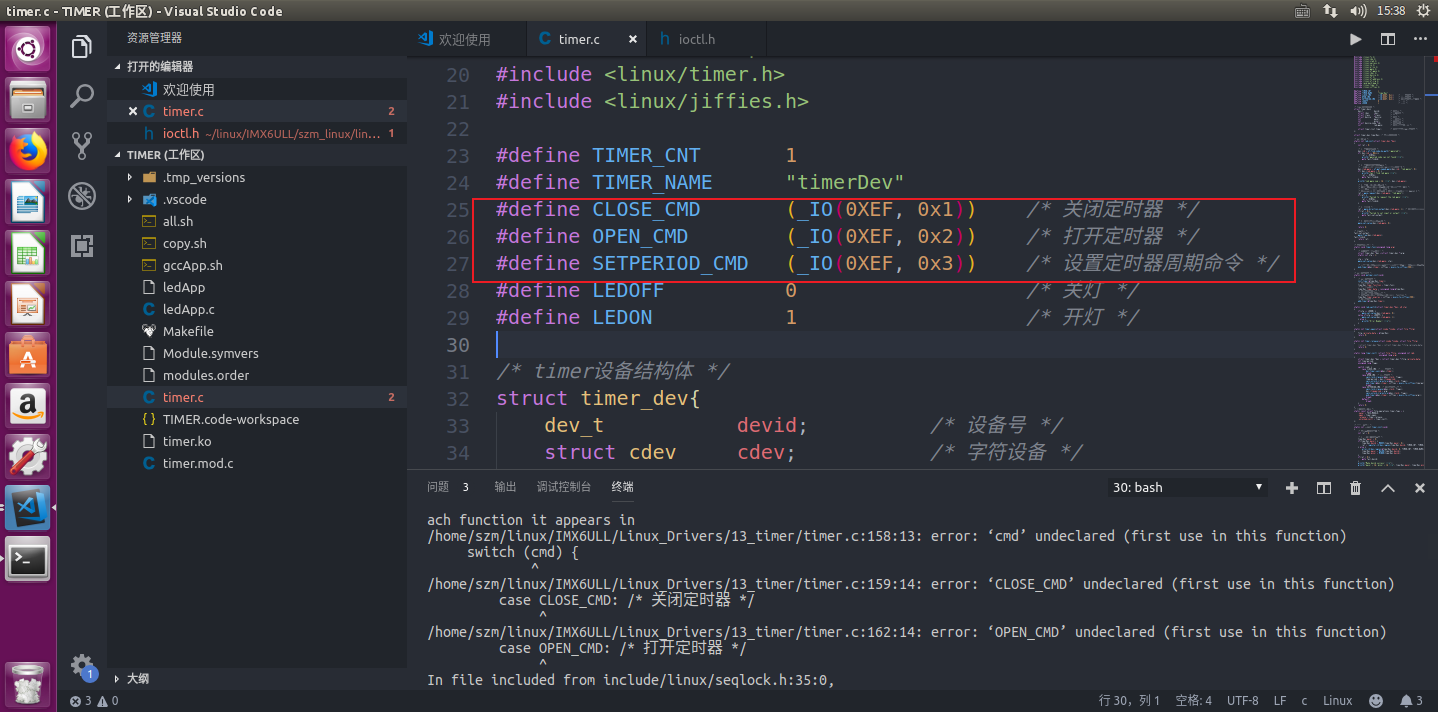The height and width of the screenshot is (712, 1438).
Task: Change line ending via LF status item
Action: click(x=1280, y=701)
